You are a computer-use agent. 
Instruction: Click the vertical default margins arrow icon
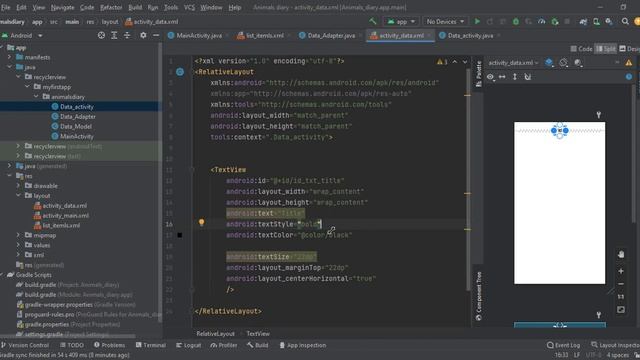(515, 77)
